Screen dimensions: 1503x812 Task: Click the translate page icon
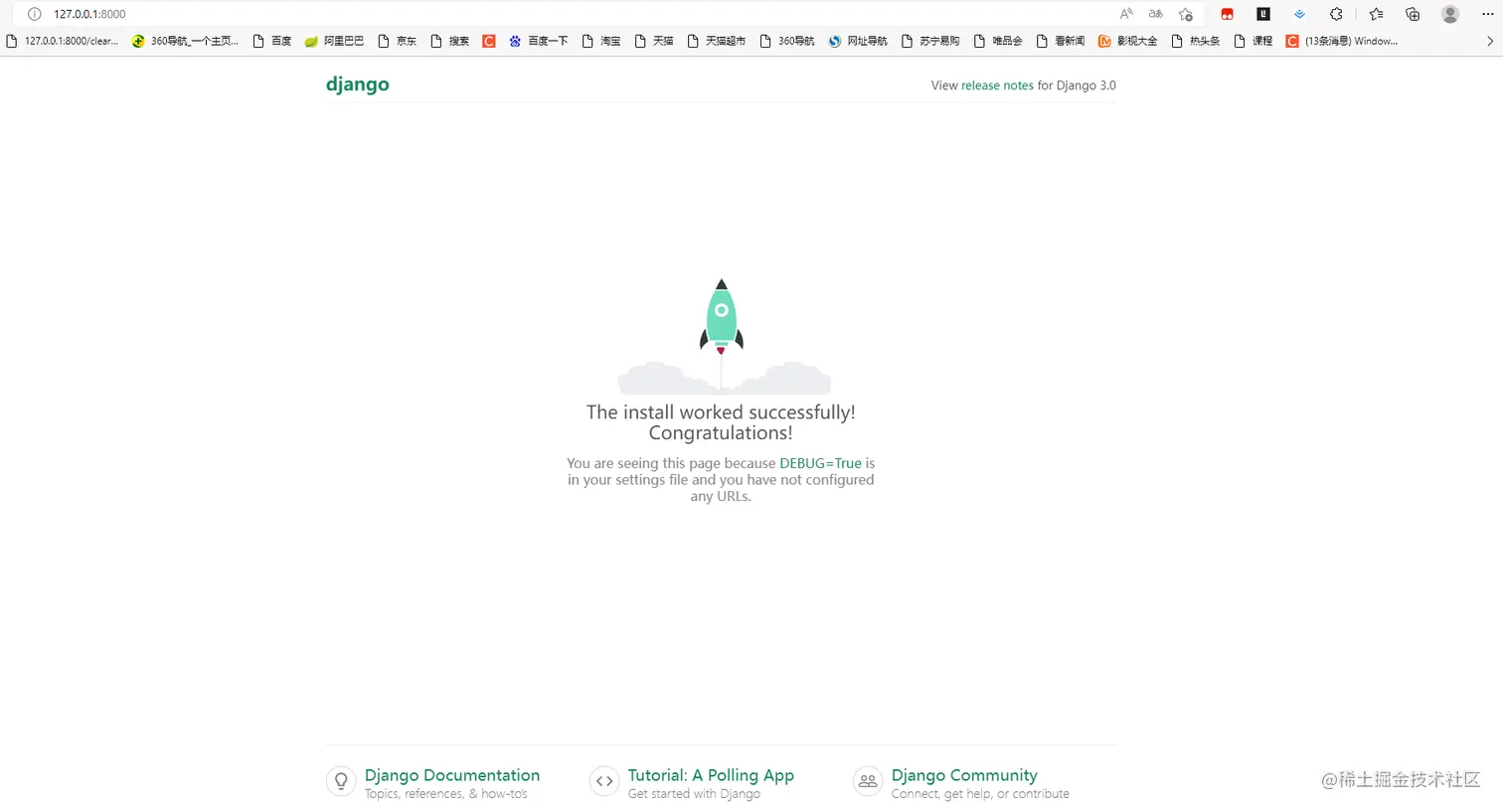pyautogui.click(x=1155, y=14)
